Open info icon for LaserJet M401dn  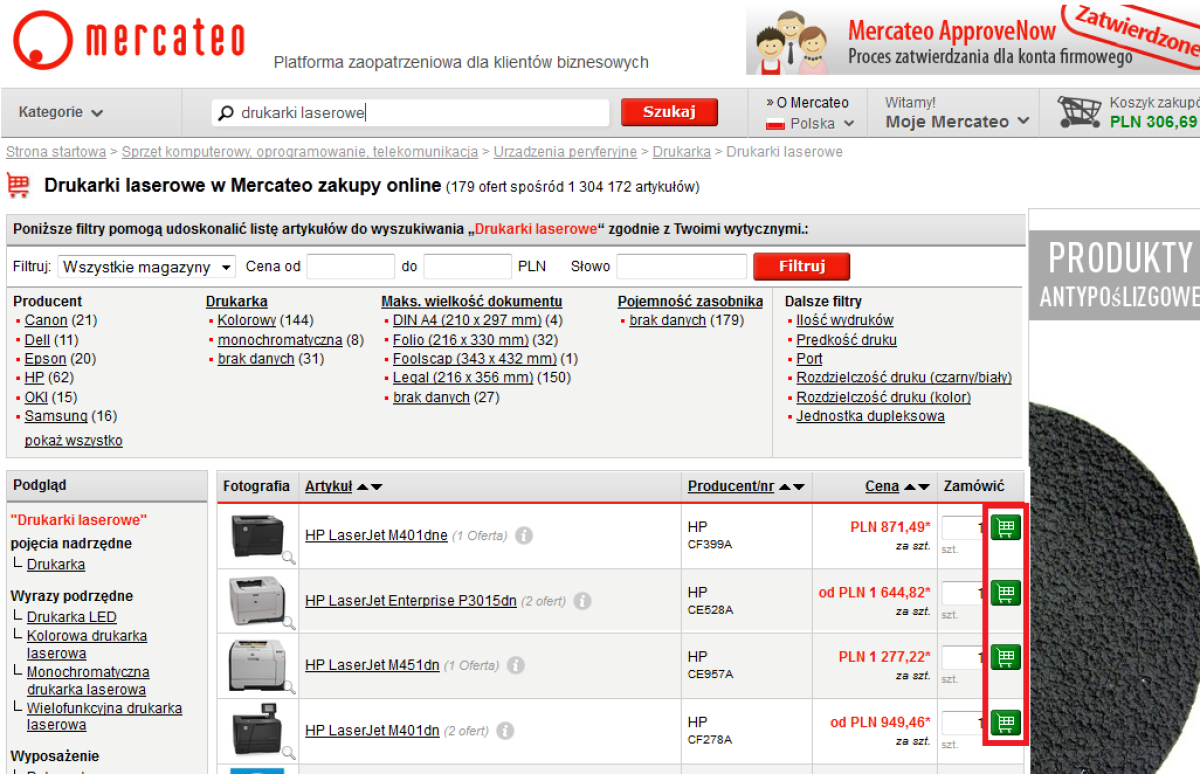click(x=506, y=730)
